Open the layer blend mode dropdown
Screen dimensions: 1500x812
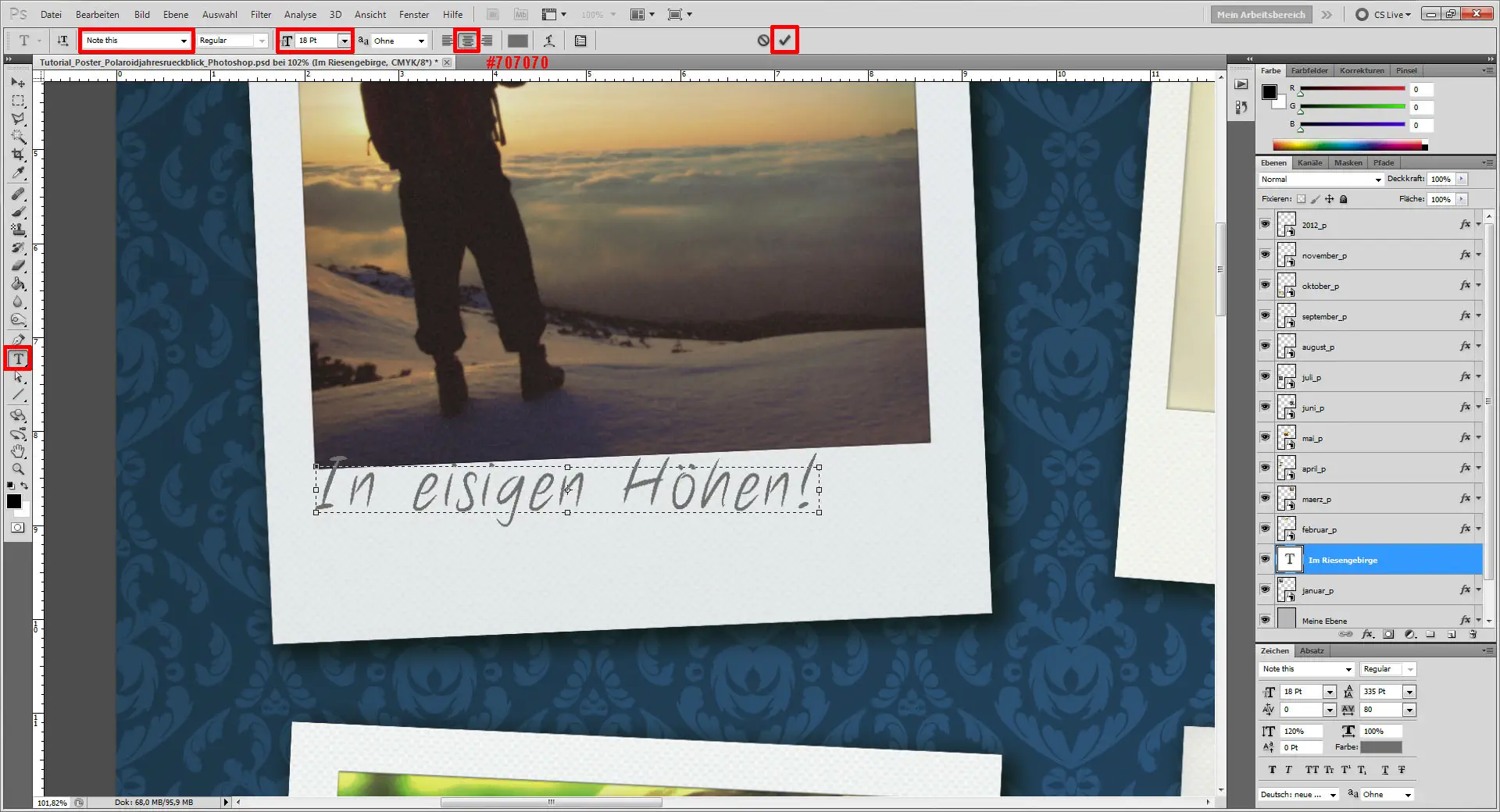click(1321, 180)
